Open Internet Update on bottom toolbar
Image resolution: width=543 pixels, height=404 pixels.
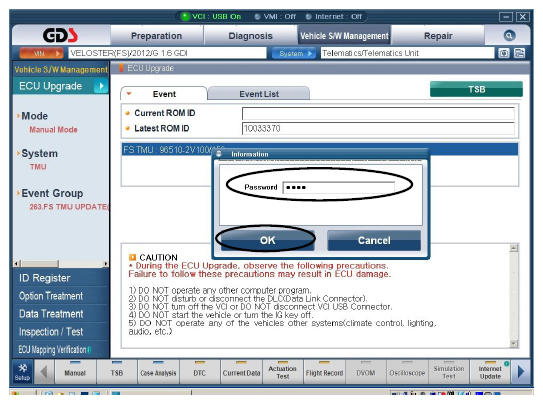coord(490,372)
